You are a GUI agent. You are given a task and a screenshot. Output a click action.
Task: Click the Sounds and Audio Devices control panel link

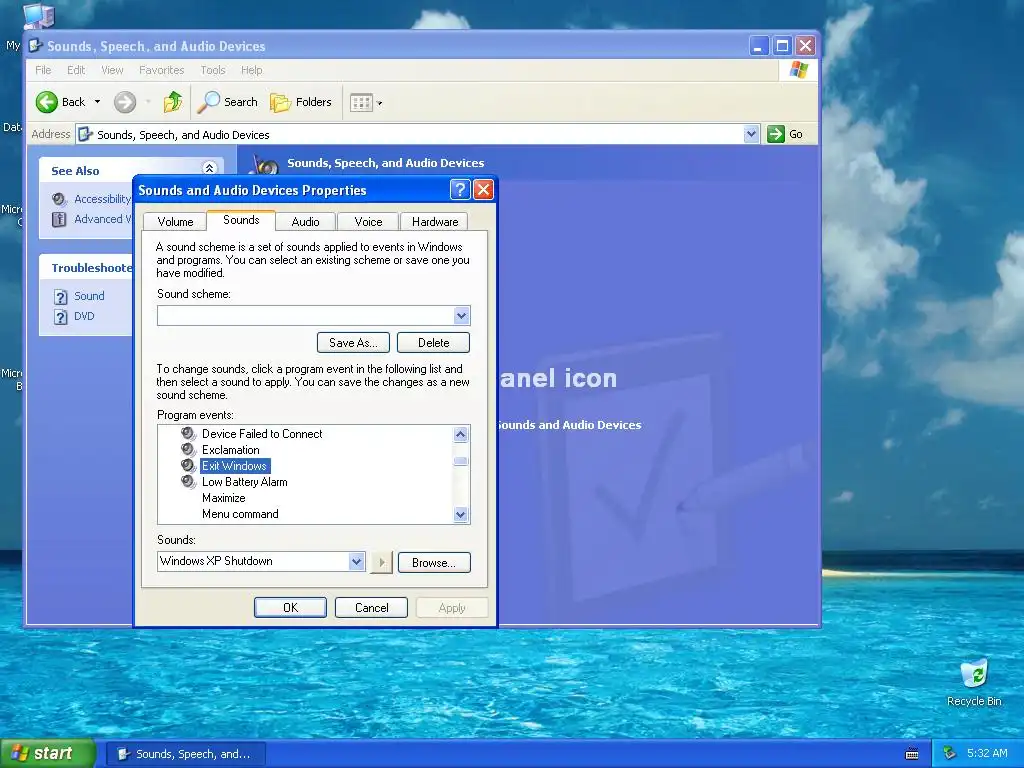[568, 425]
